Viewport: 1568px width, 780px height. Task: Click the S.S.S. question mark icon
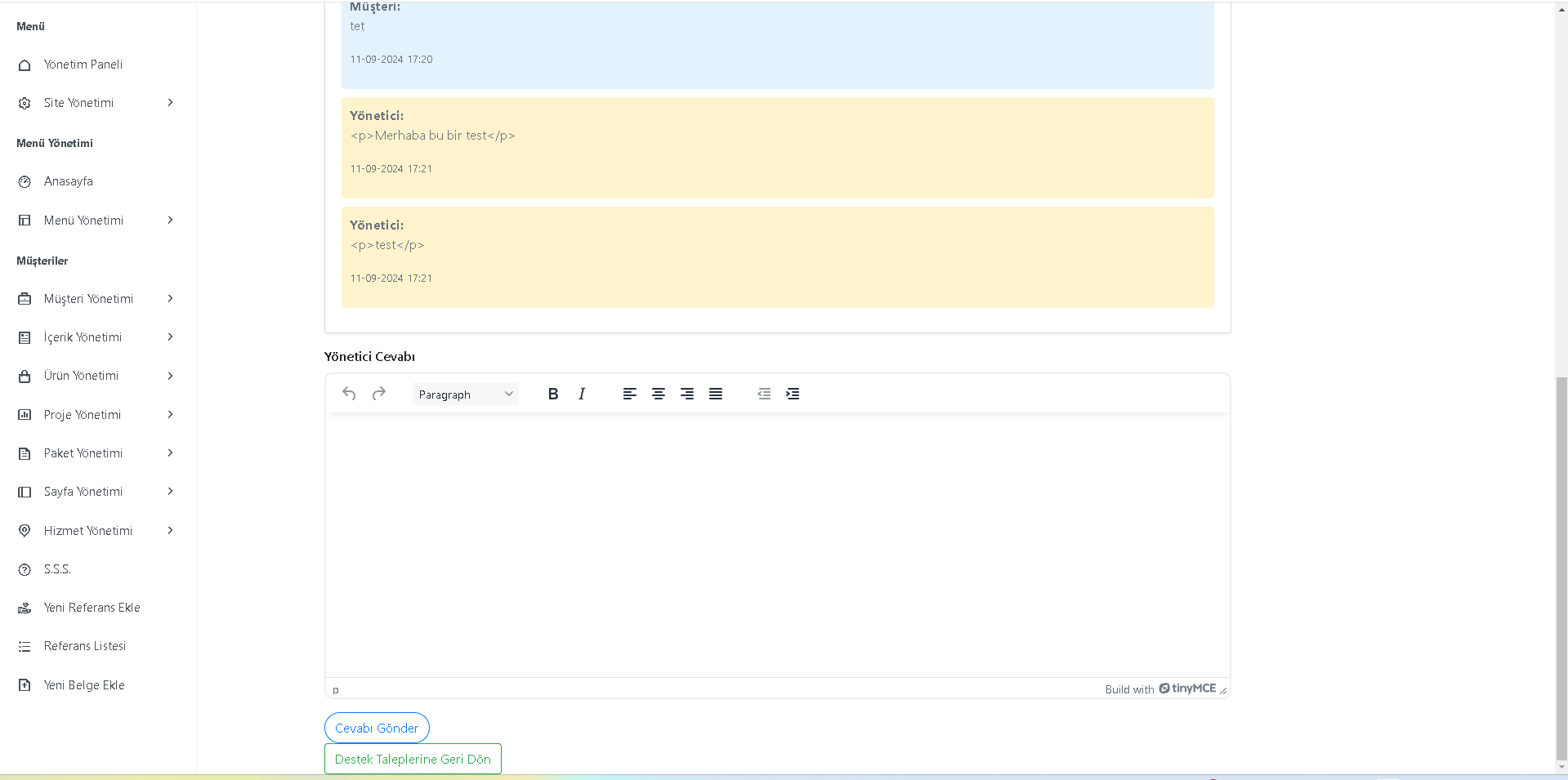click(25, 569)
